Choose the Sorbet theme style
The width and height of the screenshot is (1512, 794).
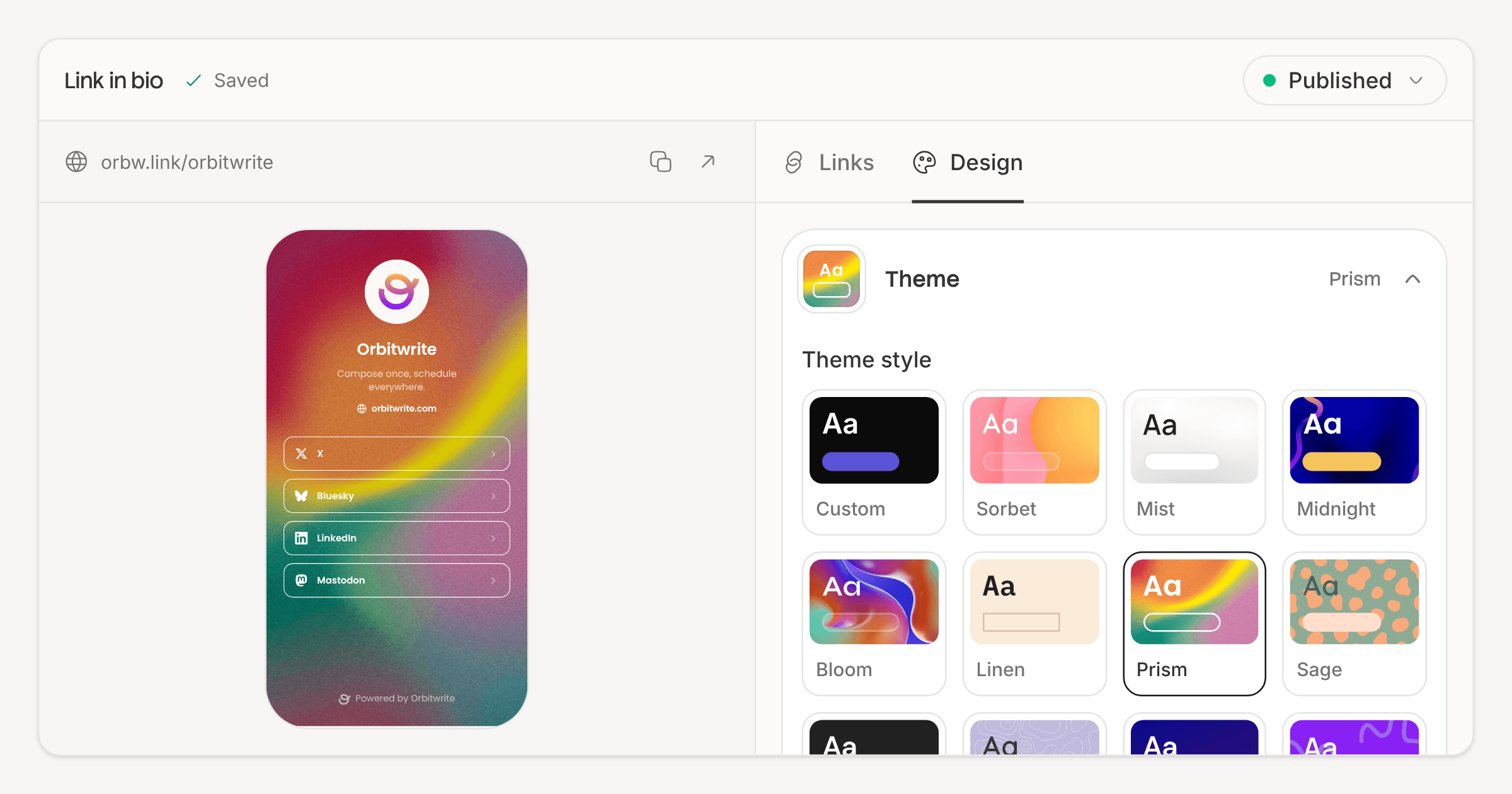tap(1034, 462)
